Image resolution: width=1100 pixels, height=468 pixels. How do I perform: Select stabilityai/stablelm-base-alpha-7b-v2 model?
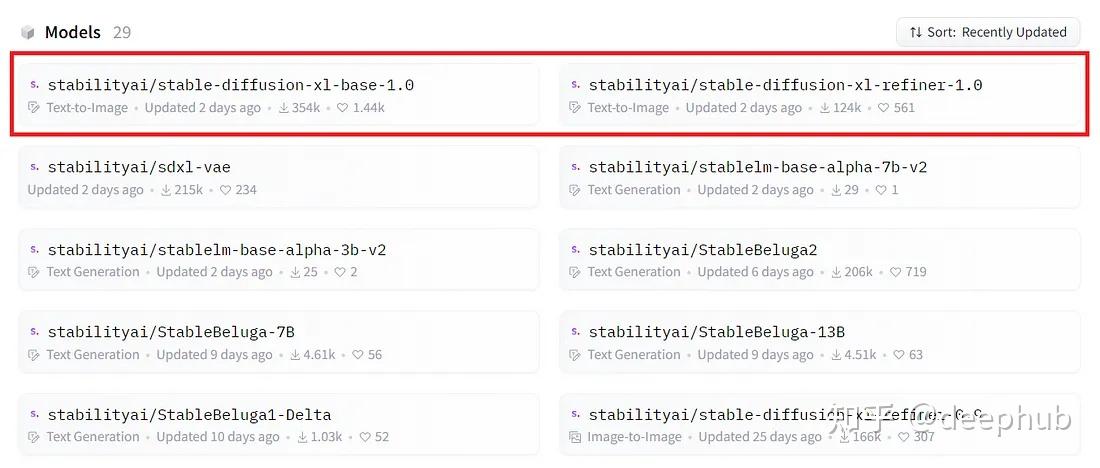(x=757, y=167)
